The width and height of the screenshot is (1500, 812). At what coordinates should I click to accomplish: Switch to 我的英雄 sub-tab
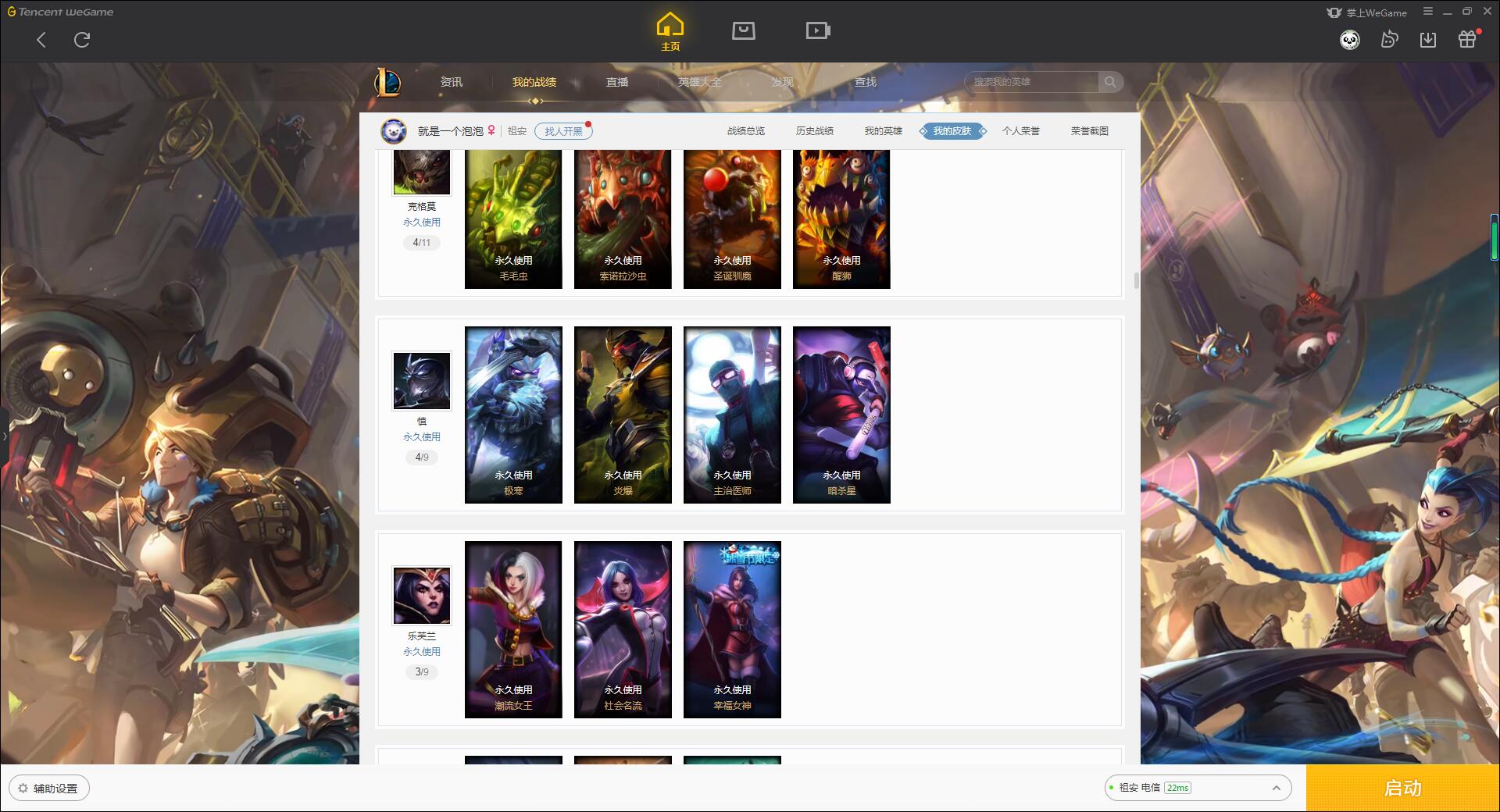(x=884, y=131)
